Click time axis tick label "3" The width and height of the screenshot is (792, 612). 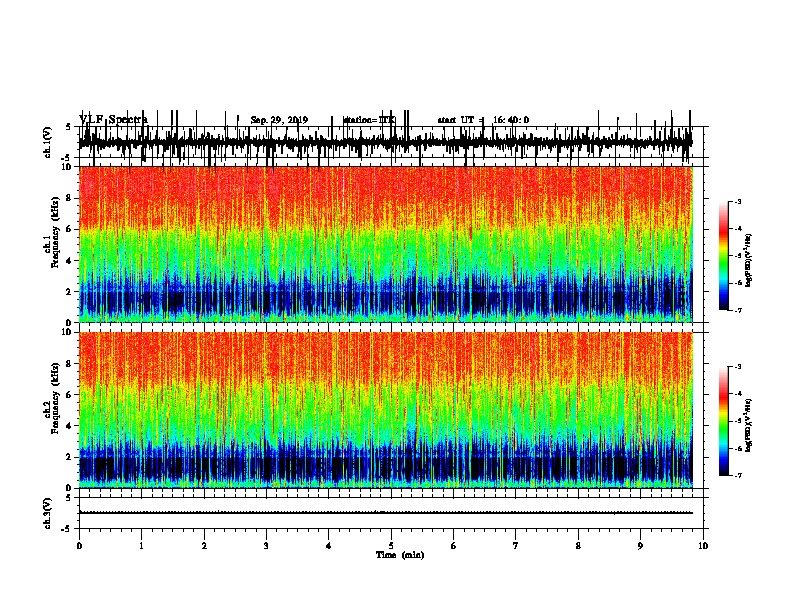[x=266, y=546]
